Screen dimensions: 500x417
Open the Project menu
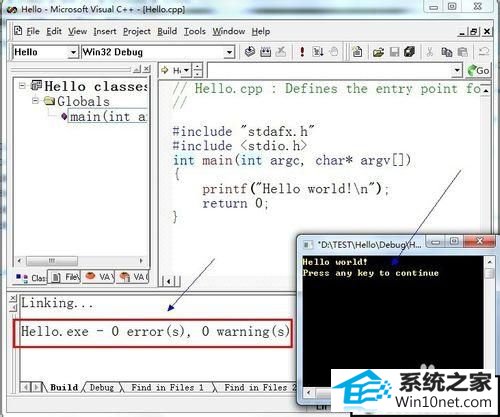(x=137, y=31)
